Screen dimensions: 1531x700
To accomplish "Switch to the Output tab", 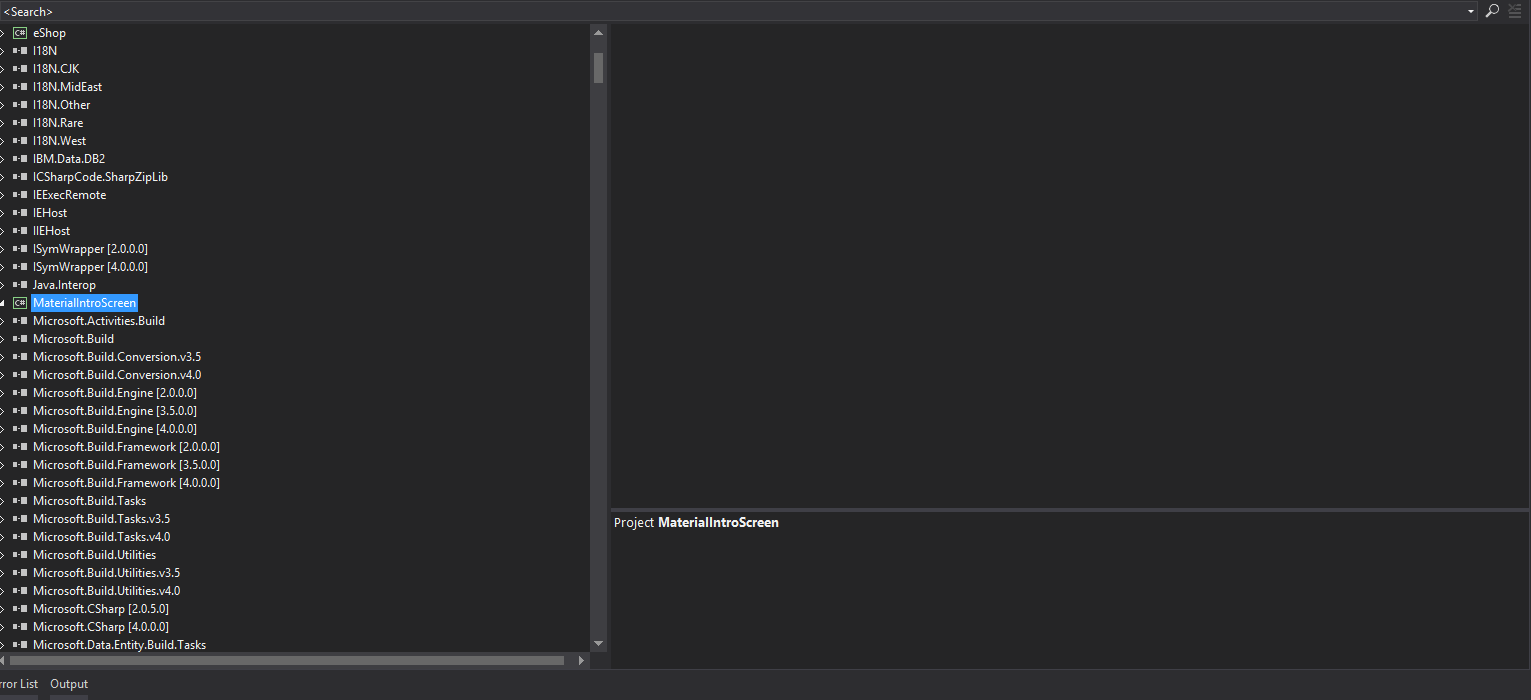I will pyautogui.click(x=69, y=684).
